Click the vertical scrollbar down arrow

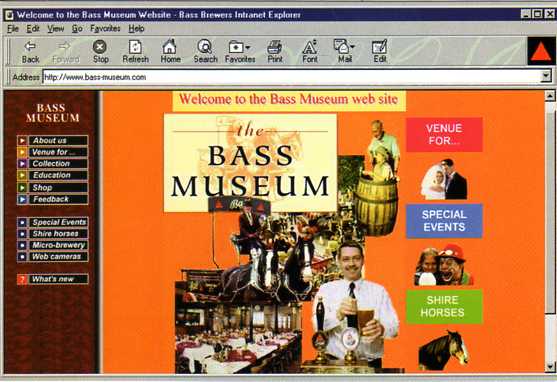550,367
